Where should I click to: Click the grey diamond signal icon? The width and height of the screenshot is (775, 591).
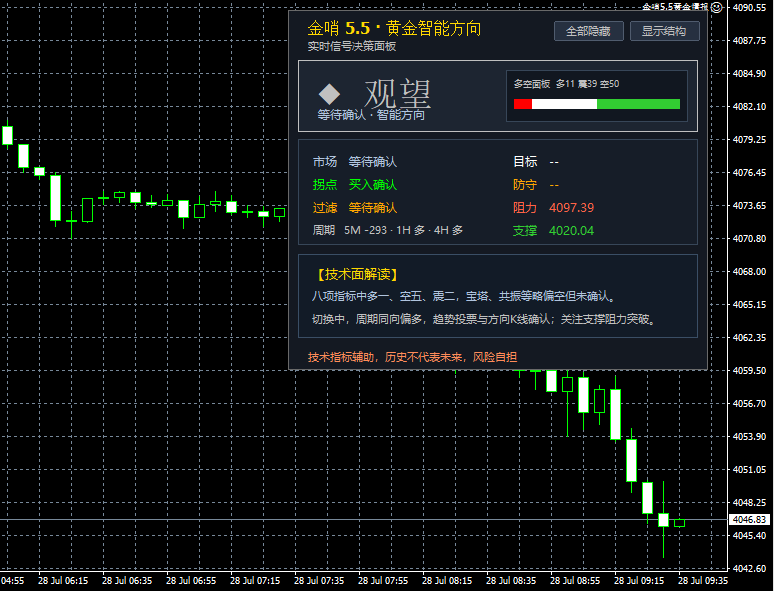[x=329, y=94]
